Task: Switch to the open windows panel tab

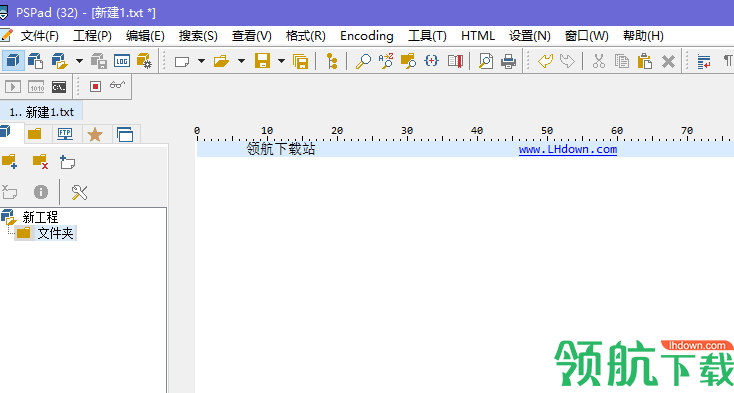Action: tap(125, 134)
